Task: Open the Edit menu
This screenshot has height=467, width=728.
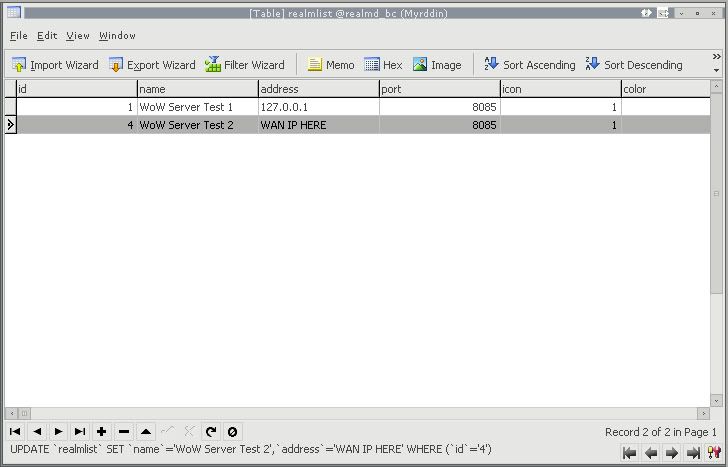Action: [47, 36]
